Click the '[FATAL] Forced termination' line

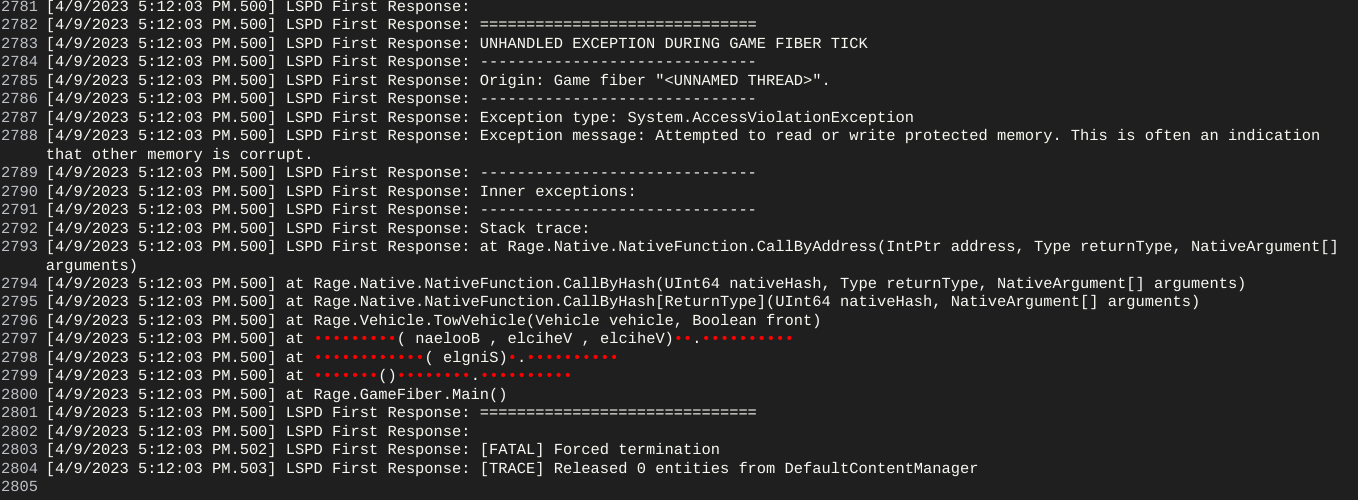pyautogui.click(x=599, y=450)
